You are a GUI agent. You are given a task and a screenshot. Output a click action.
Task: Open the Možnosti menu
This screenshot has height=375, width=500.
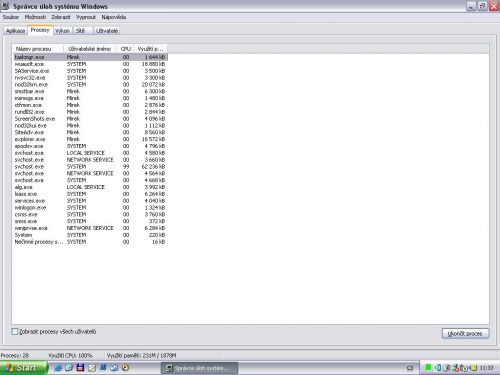coord(35,17)
